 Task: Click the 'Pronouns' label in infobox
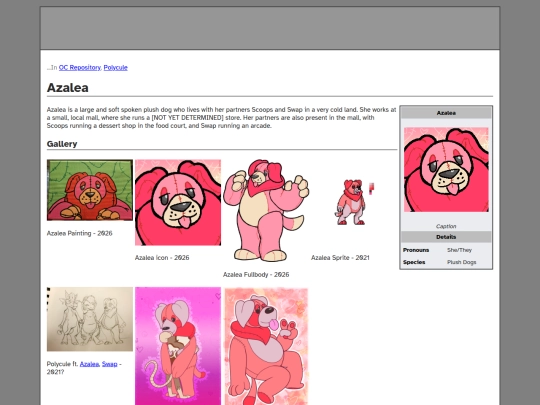[416, 250]
